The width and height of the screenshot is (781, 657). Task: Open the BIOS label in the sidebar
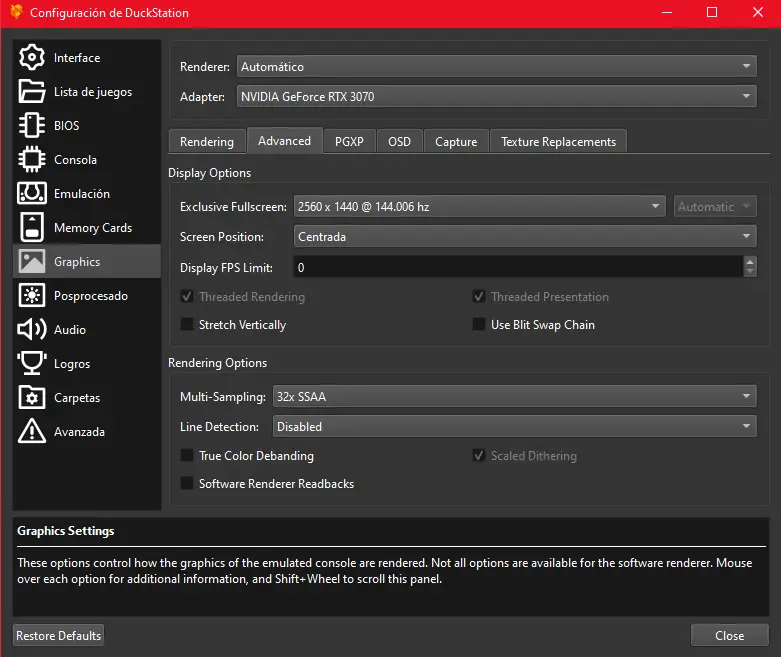[x=66, y=126]
